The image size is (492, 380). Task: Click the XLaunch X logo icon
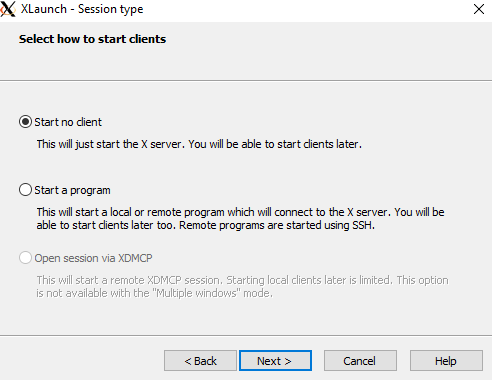click(x=8, y=9)
